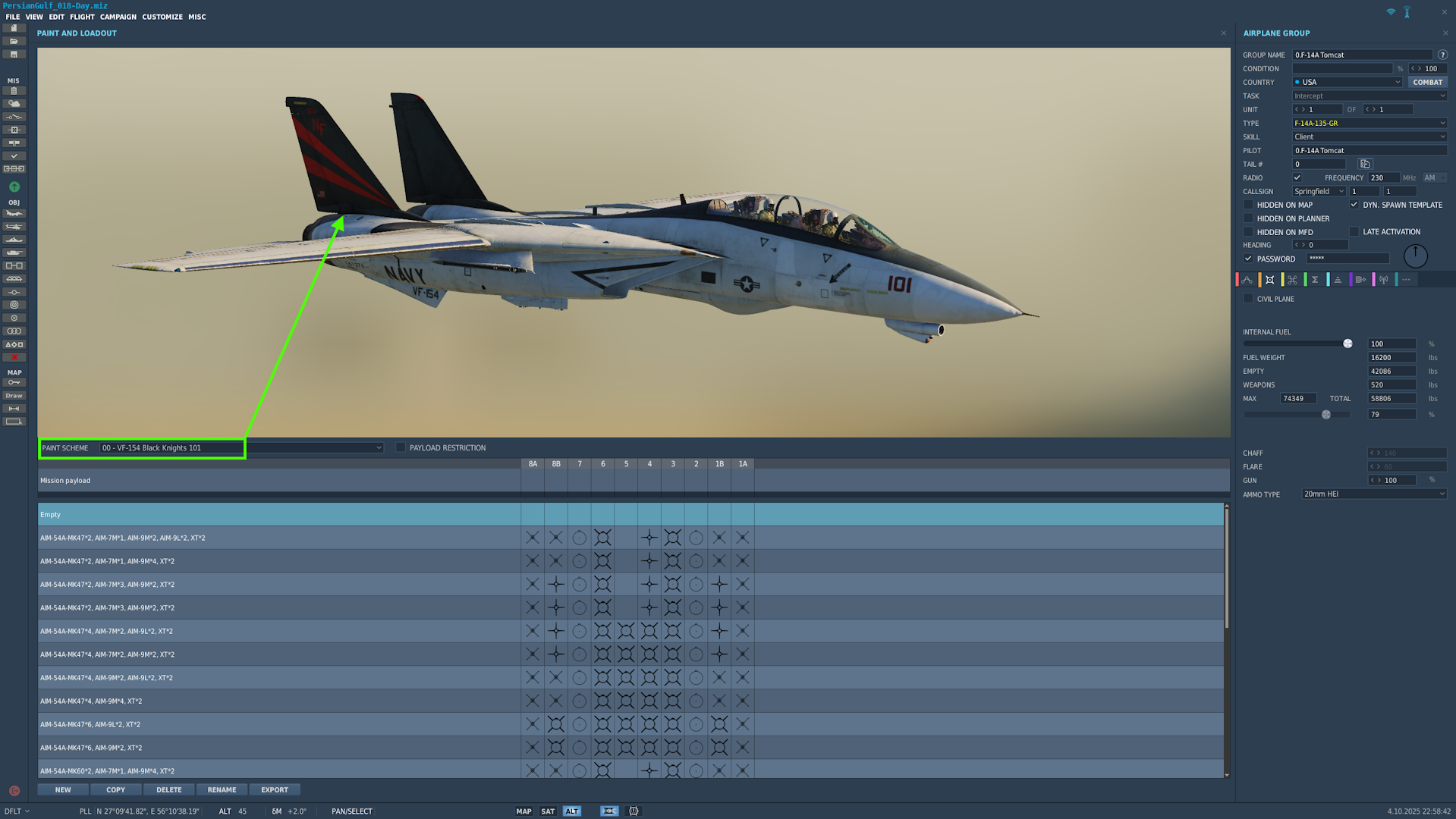Open the CAMPAIGN menu
The height and width of the screenshot is (819, 1456).
pos(118,17)
